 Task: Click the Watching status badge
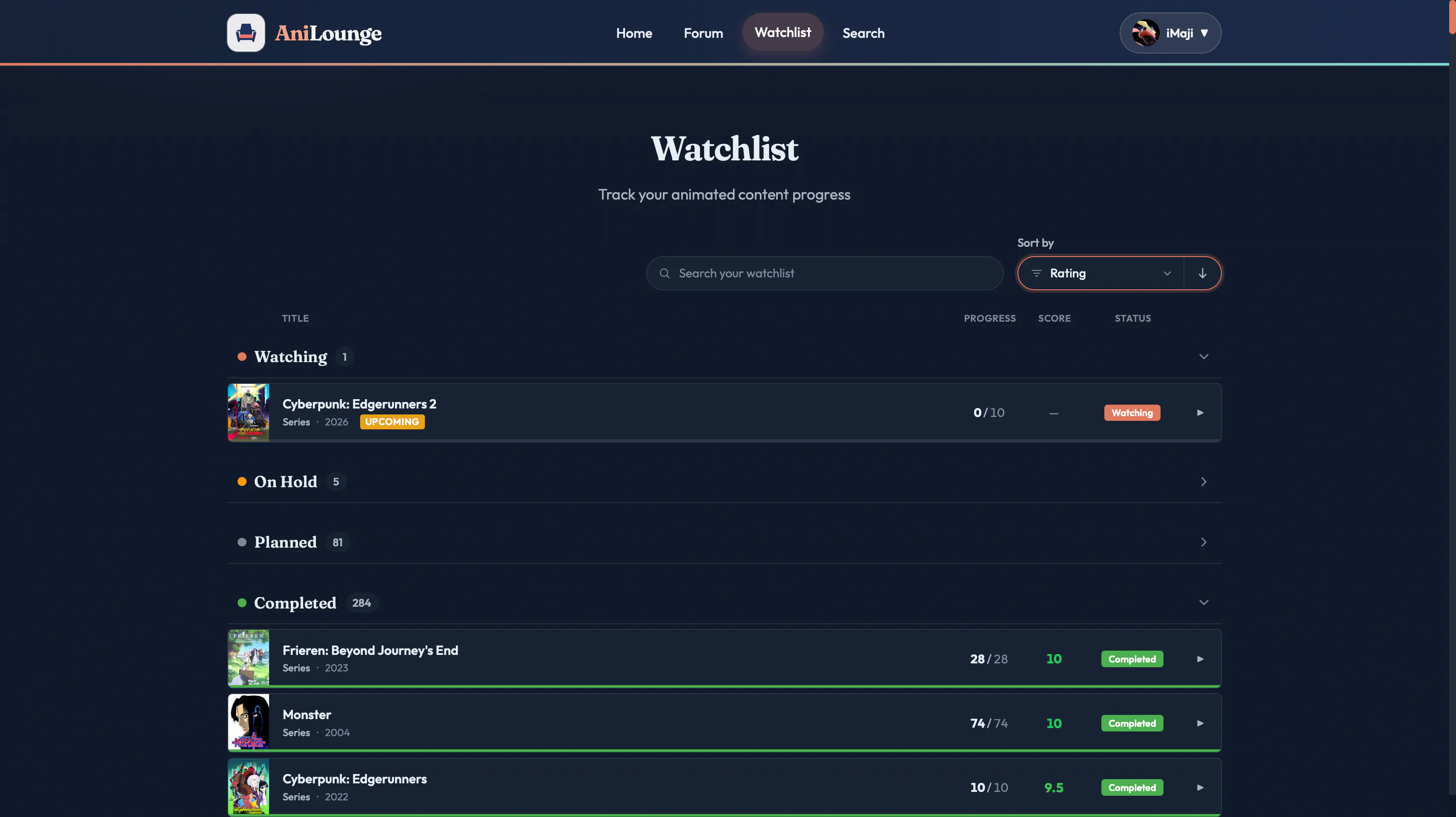(1132, 413)
